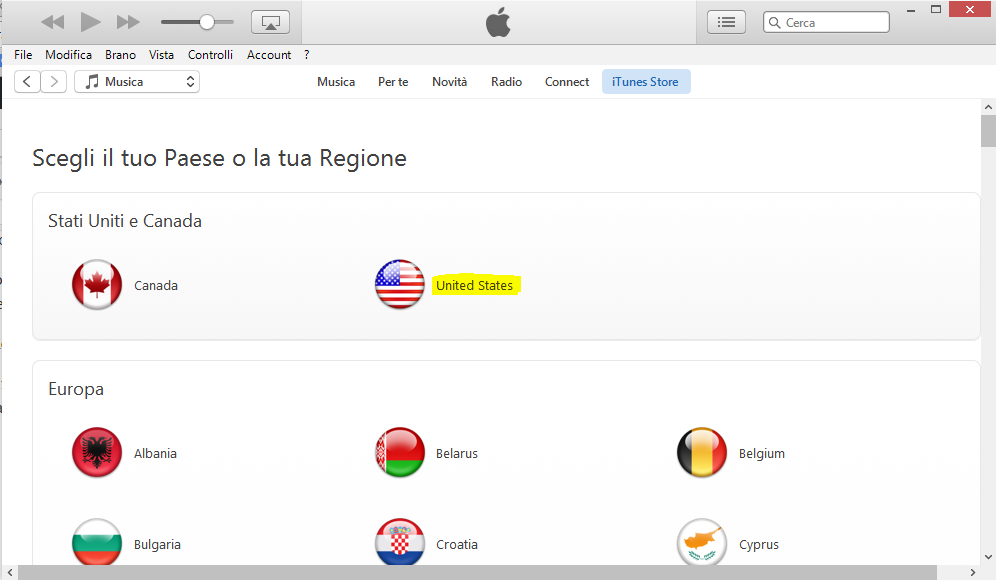Expand the Musica library dropdown
This screenshot has height=580, width=996.
coord(137,82)
